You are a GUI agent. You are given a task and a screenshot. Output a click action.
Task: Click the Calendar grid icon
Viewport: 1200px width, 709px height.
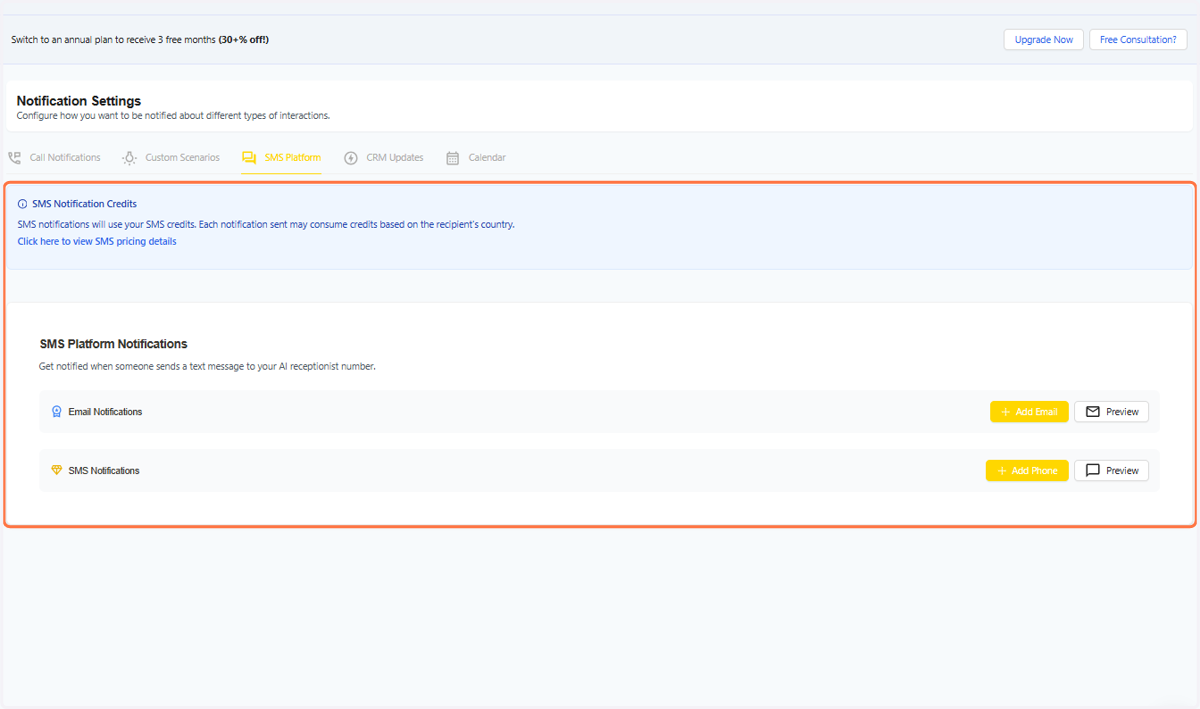pyautogui.click(x=453, y=158)
